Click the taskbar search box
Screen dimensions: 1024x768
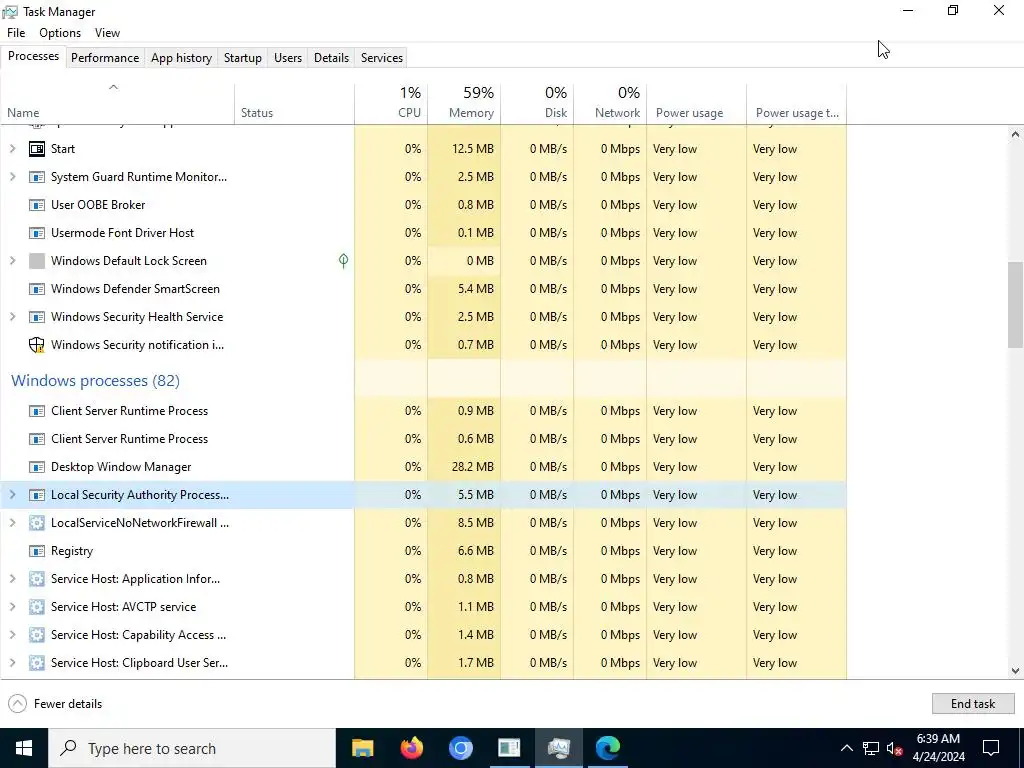tap(192, 748)
